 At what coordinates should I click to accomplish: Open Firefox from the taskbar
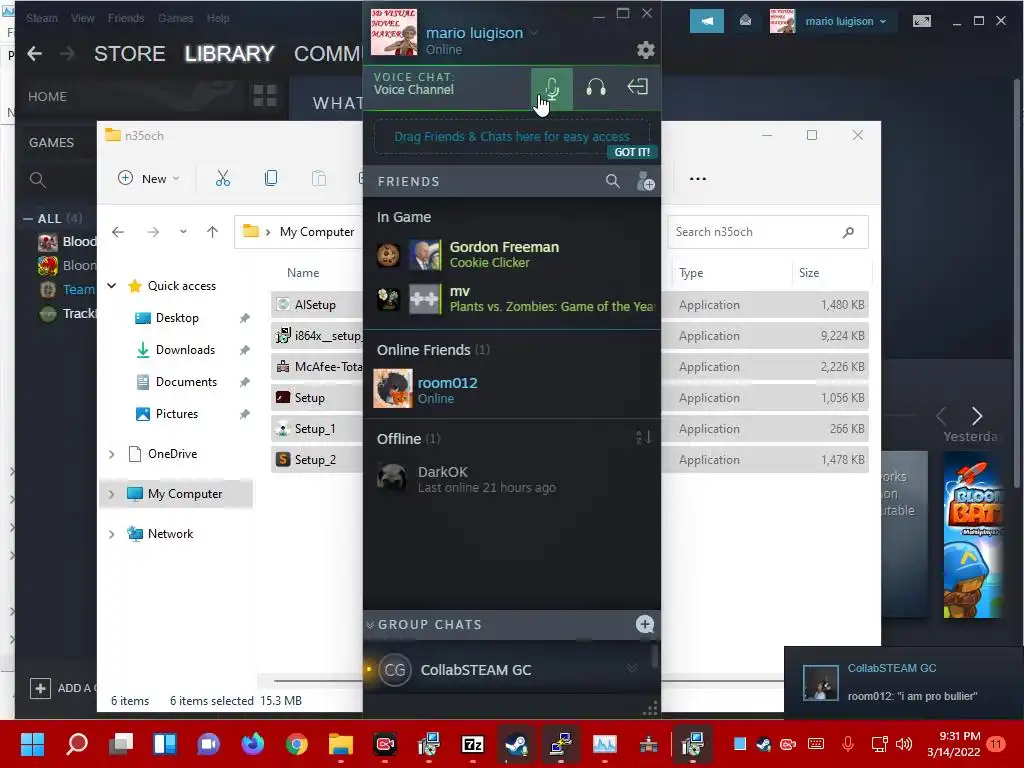point(253,744)
